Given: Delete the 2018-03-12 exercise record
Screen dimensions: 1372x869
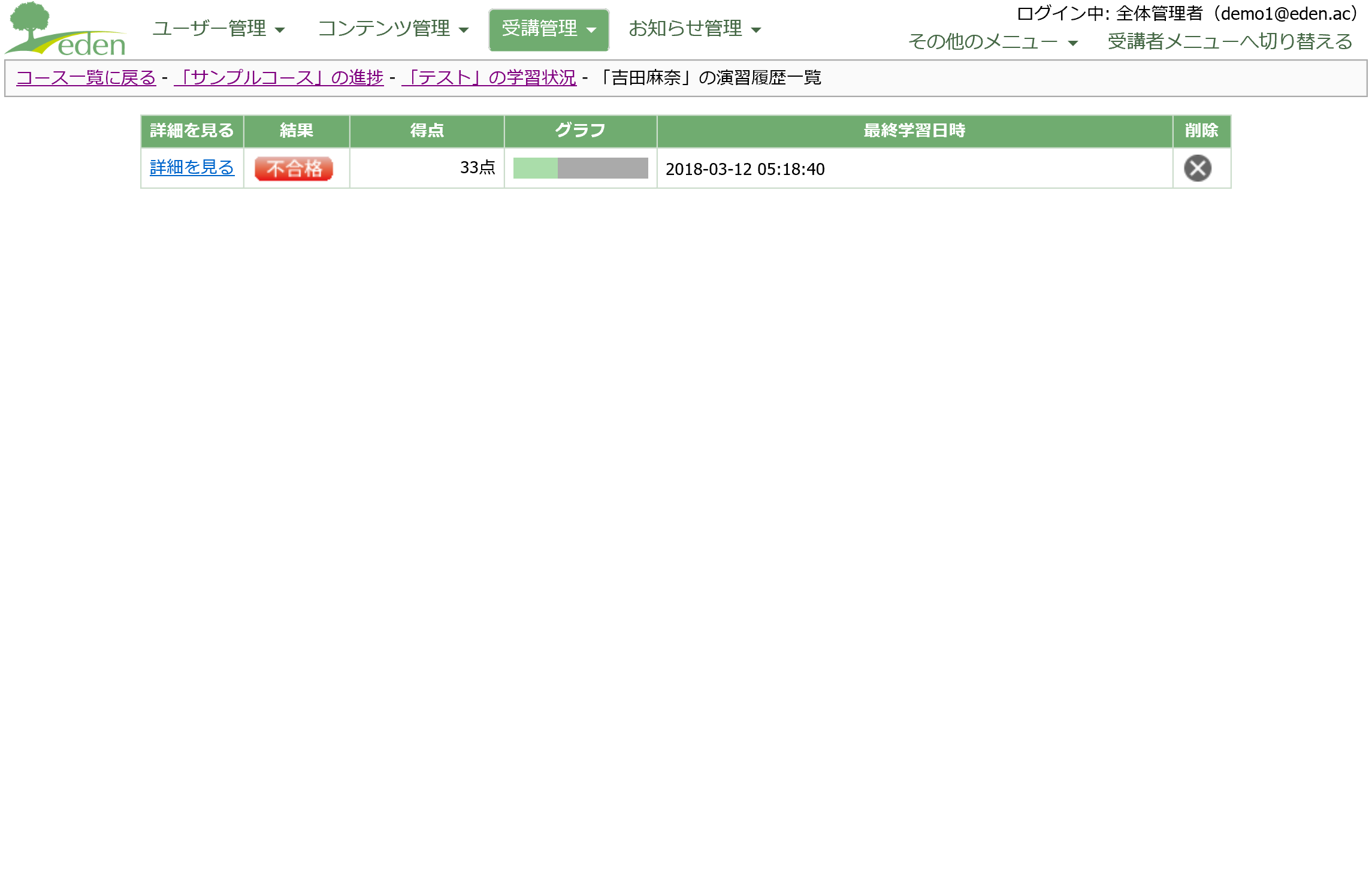Looking at the screenshot, I should point(1197,168).
